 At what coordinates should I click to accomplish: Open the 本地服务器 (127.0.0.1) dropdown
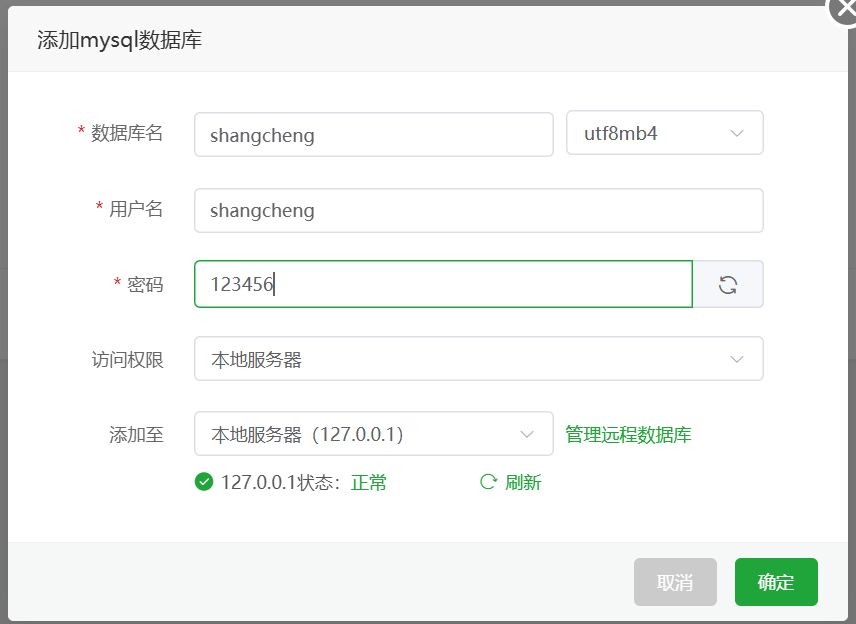[373, 434]
